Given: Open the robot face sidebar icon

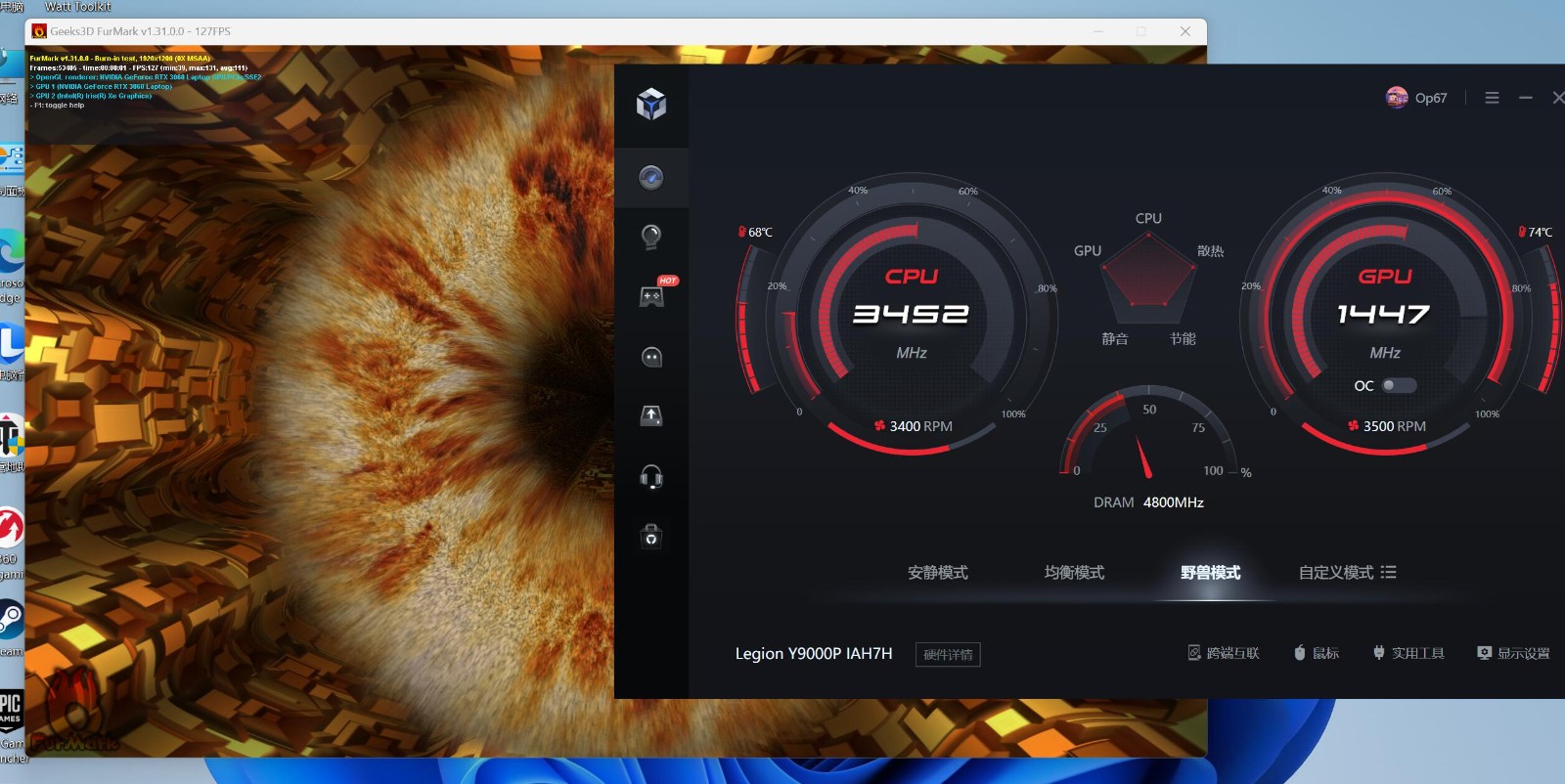Looking at the screenshot, I should [x=651, y=357].
